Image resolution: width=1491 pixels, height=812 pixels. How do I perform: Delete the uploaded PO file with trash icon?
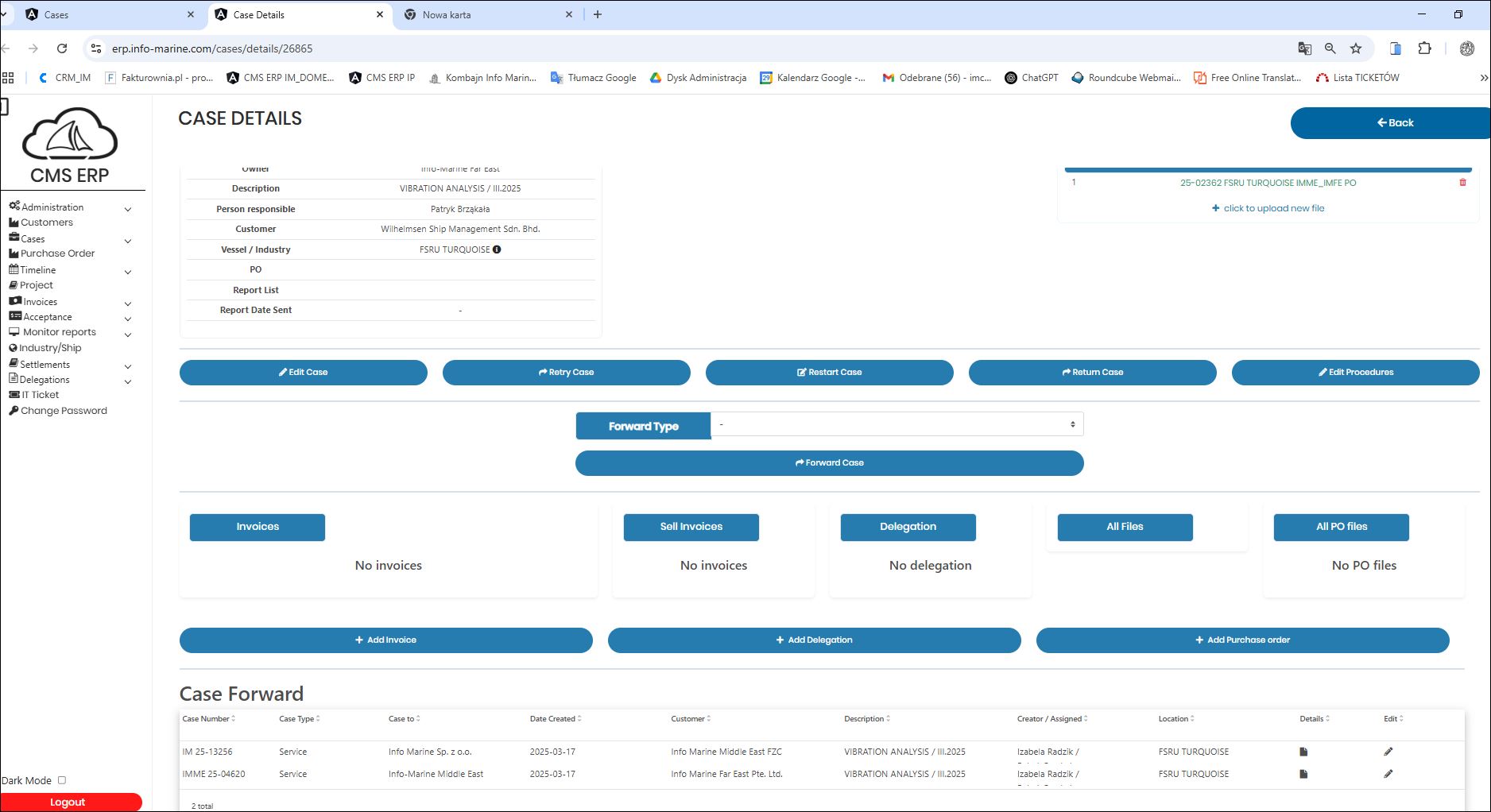(1462, 183)
